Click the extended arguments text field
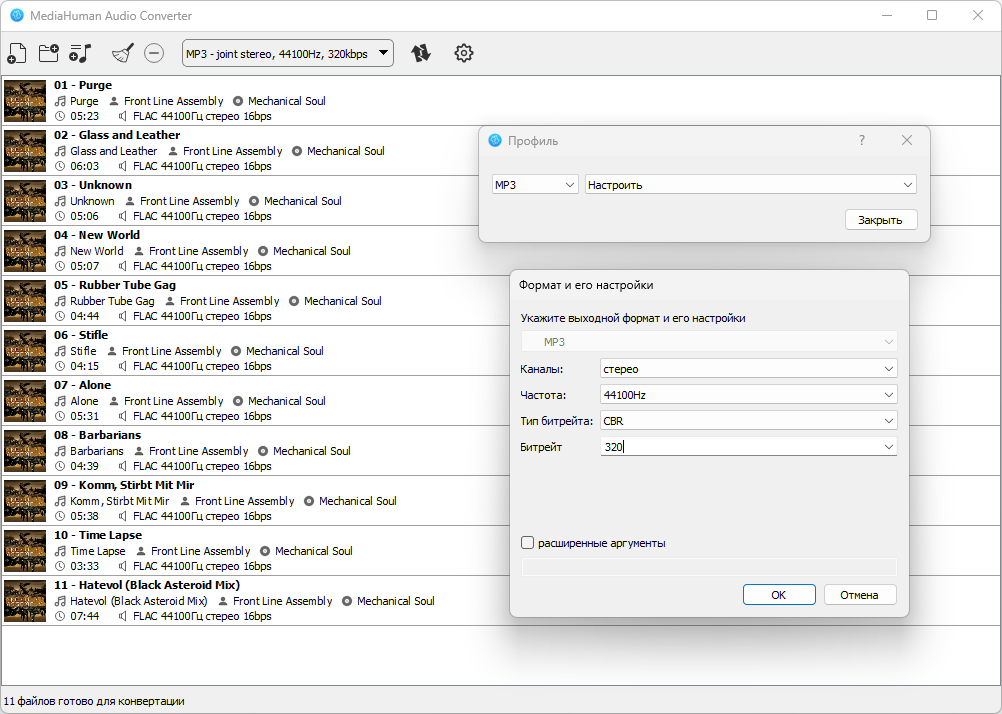 709,566
